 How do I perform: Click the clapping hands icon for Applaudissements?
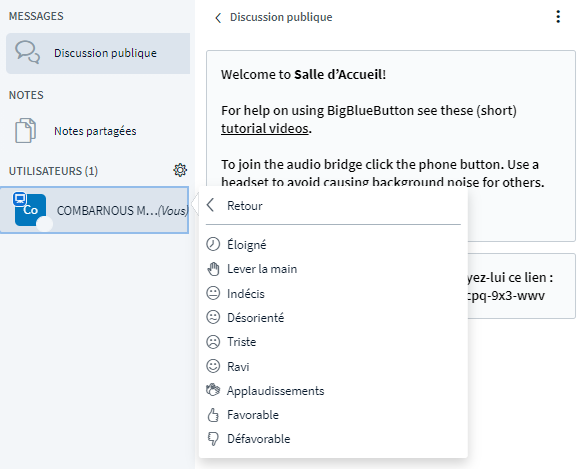(x=213, y=390)
